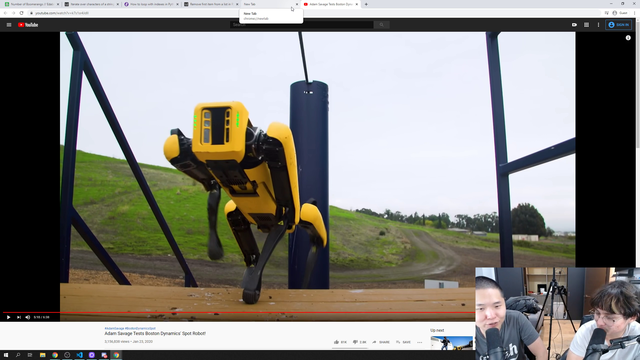Switch to the 'Remove first item from a list' tab

coord(211,4)
